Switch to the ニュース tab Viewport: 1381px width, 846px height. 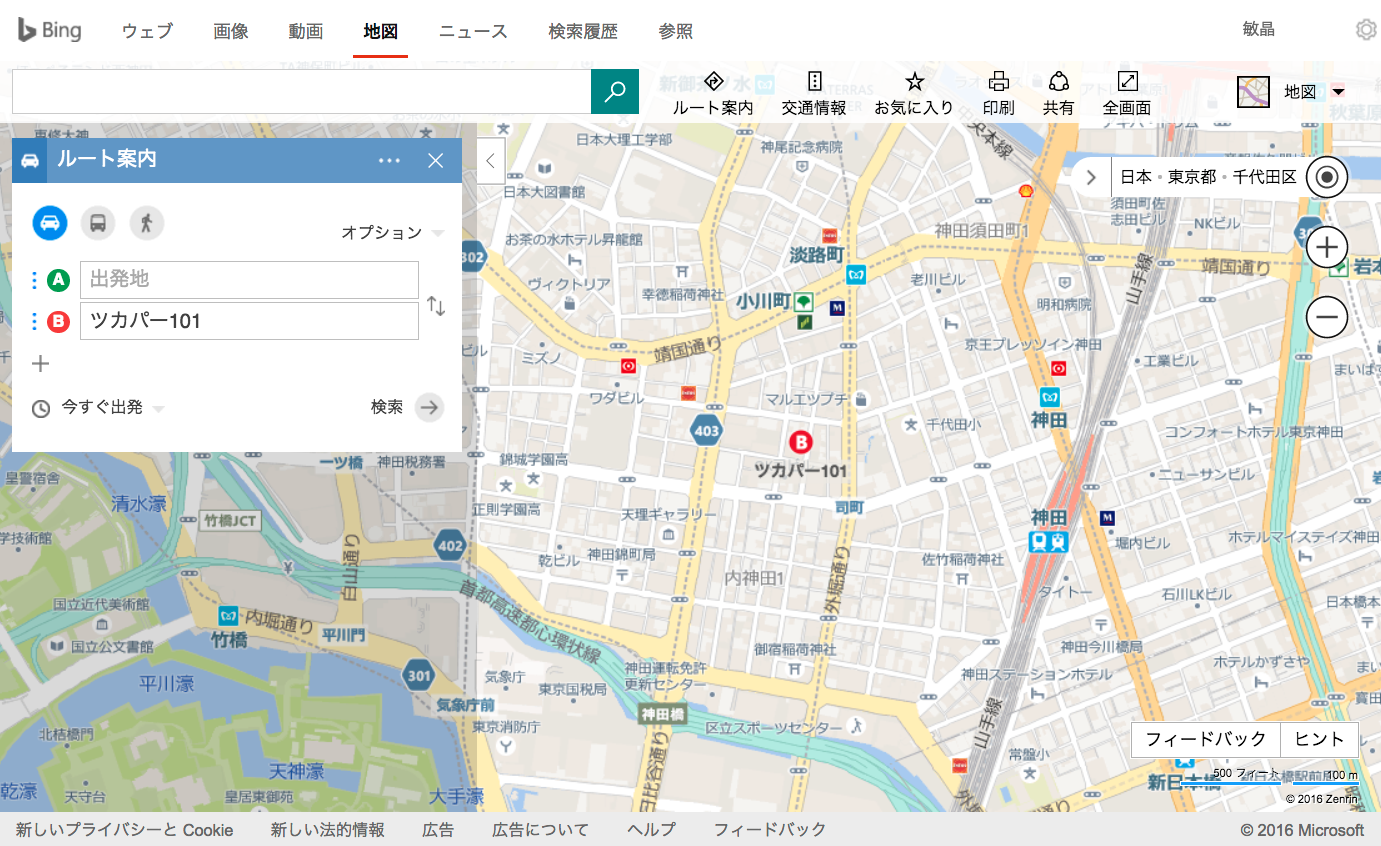click(473, 31)
